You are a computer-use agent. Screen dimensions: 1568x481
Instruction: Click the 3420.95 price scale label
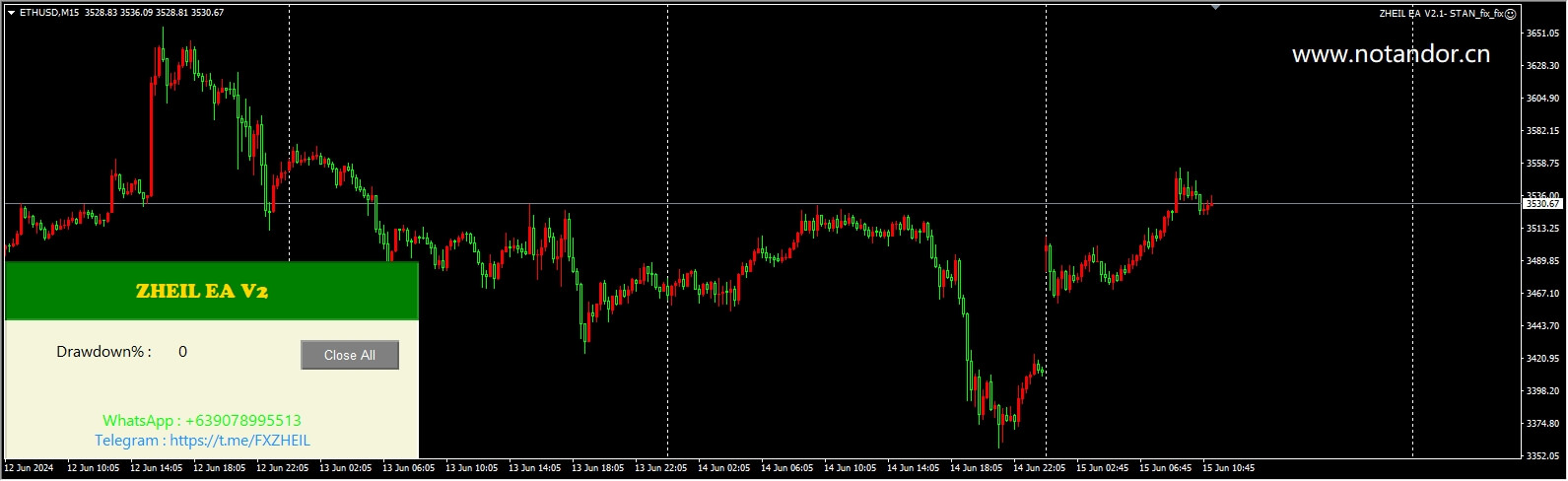(1542, 359)
